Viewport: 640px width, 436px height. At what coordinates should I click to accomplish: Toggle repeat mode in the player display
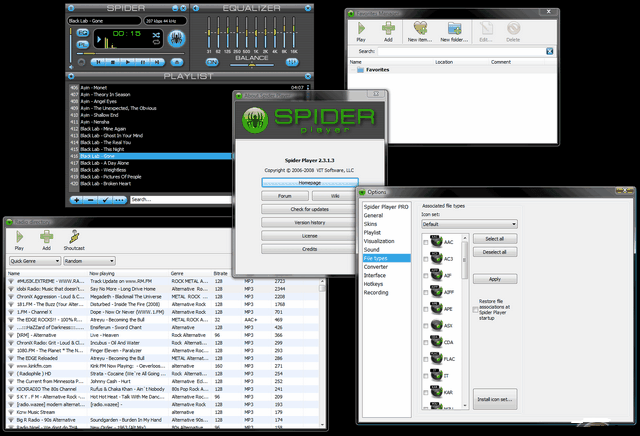[156, 42]
